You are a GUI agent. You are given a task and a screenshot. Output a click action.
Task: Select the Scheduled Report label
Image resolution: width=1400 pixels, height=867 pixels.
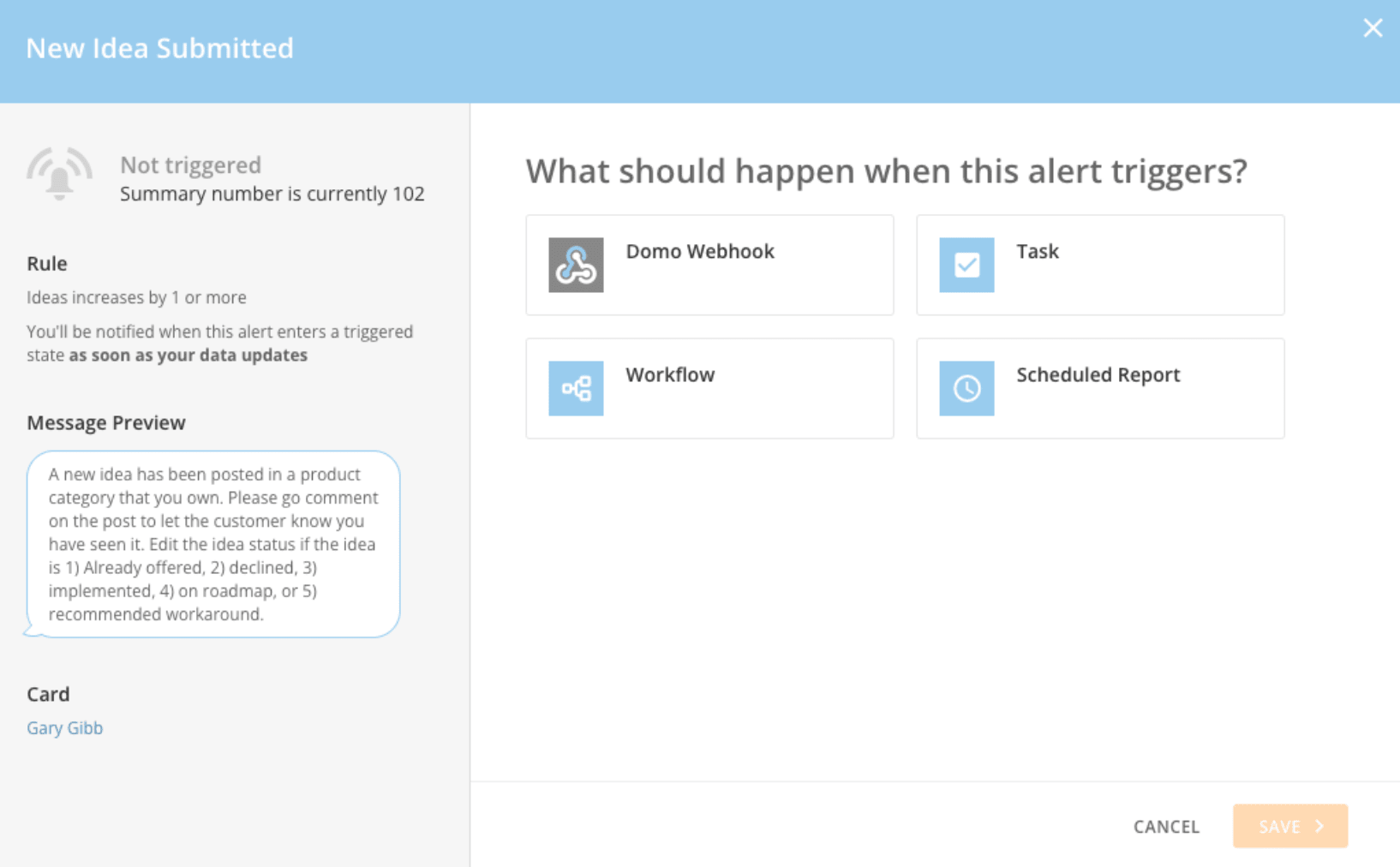(1098, 374)
